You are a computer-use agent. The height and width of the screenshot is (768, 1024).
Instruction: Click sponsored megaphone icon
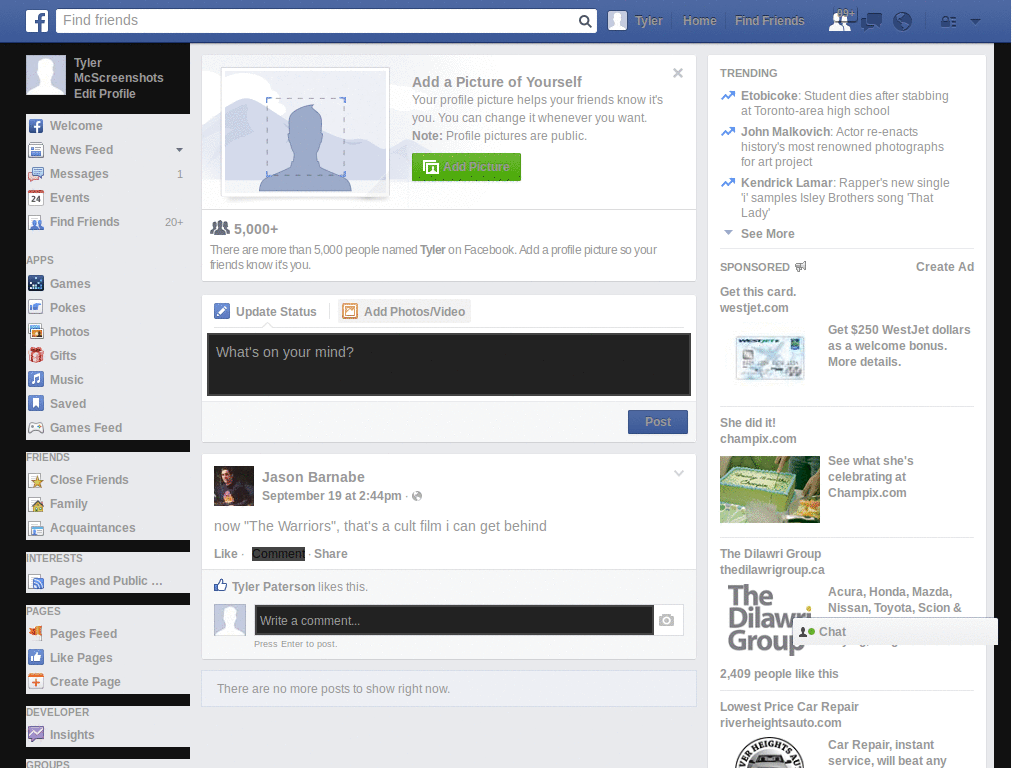click(x=801, y=266)
